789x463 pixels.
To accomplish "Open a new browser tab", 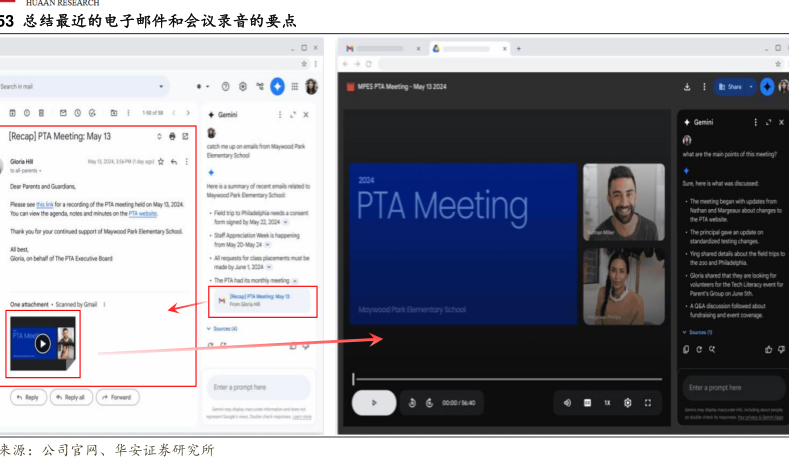I will [x=519, y=48].
